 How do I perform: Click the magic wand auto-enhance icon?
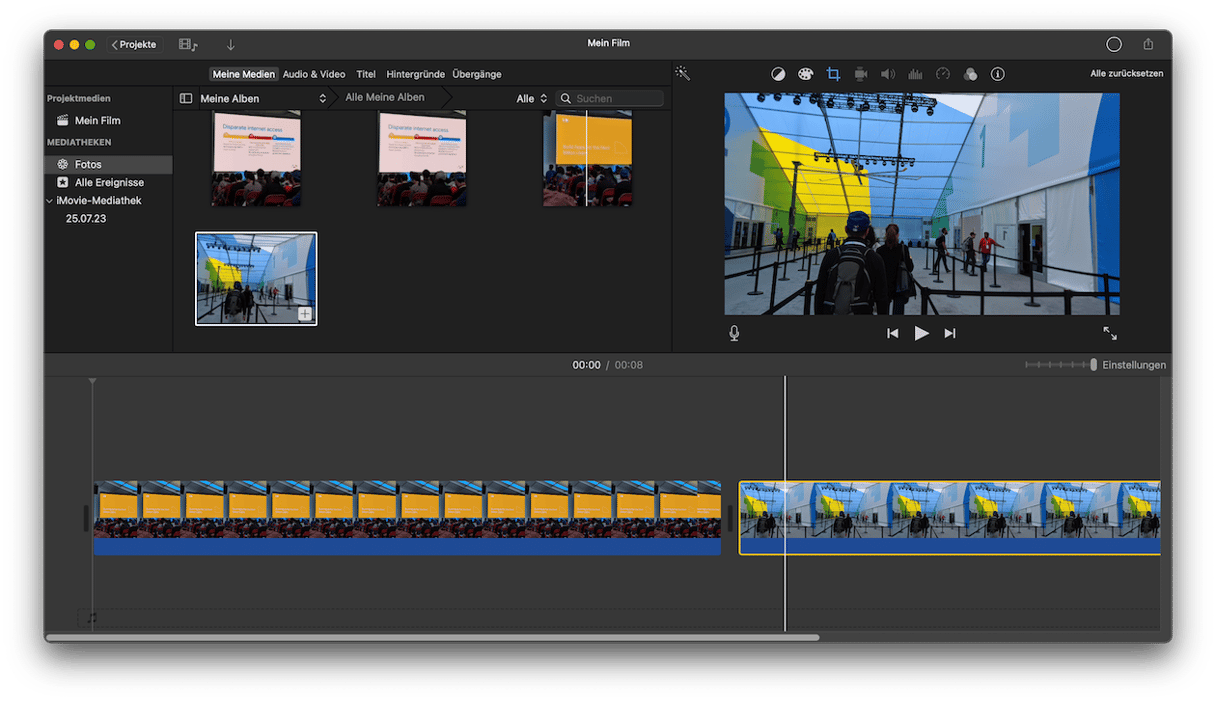point(683,74)
